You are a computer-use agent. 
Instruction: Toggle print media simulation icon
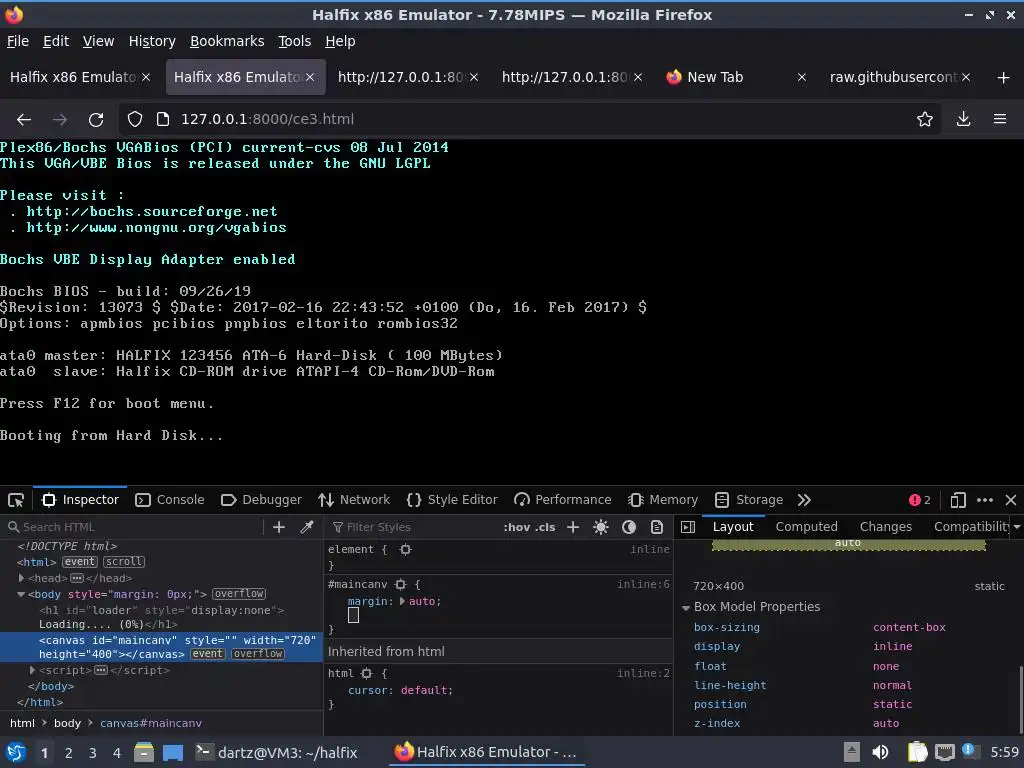[x=657, y=527]
